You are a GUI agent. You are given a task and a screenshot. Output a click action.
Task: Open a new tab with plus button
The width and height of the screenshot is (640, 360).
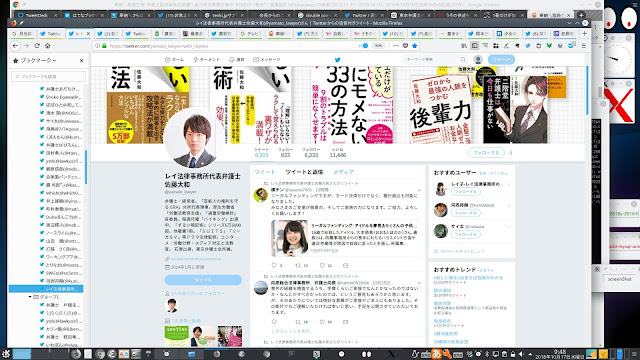(x=584, y=33)
